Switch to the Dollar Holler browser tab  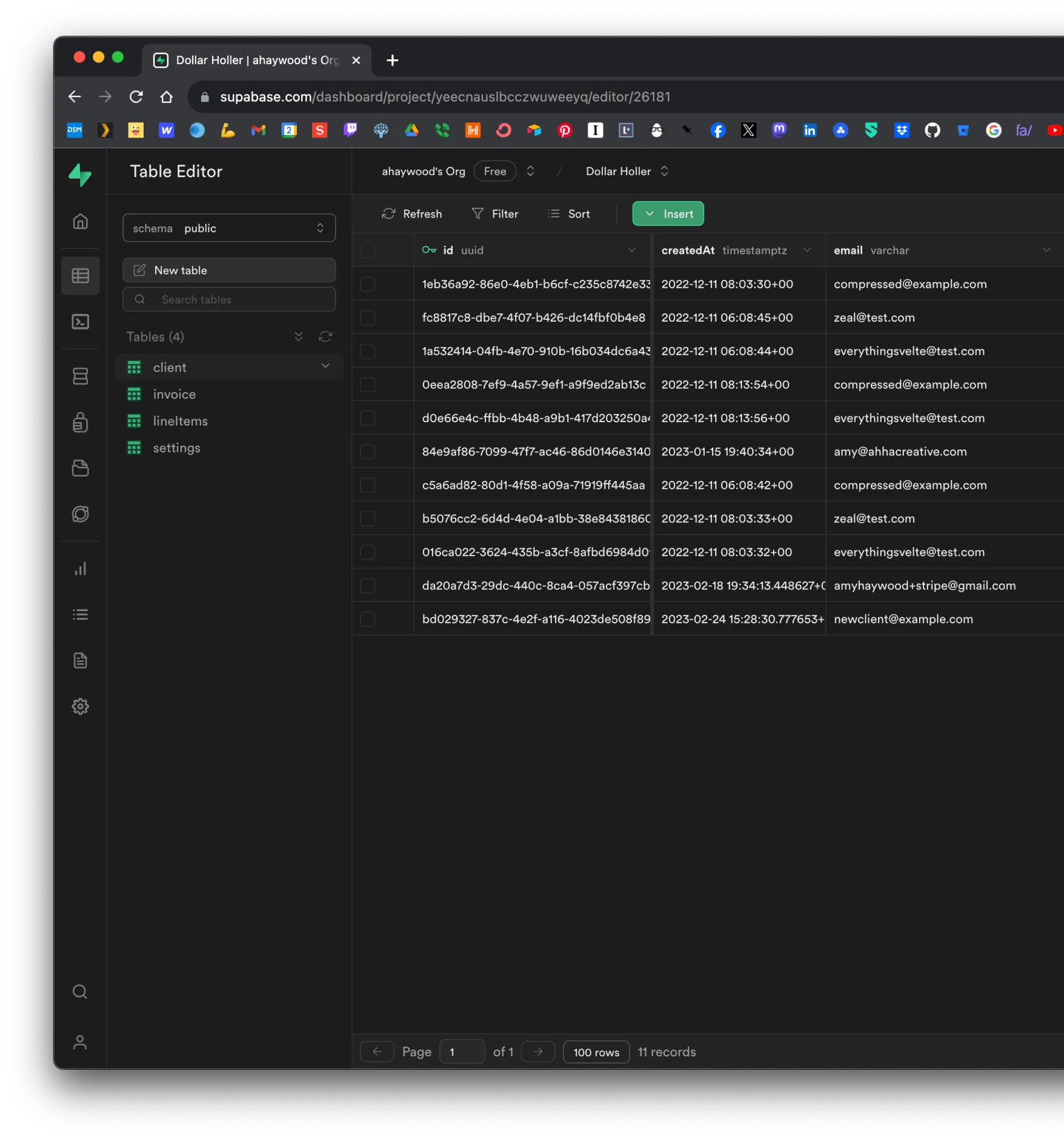[257, 60]
